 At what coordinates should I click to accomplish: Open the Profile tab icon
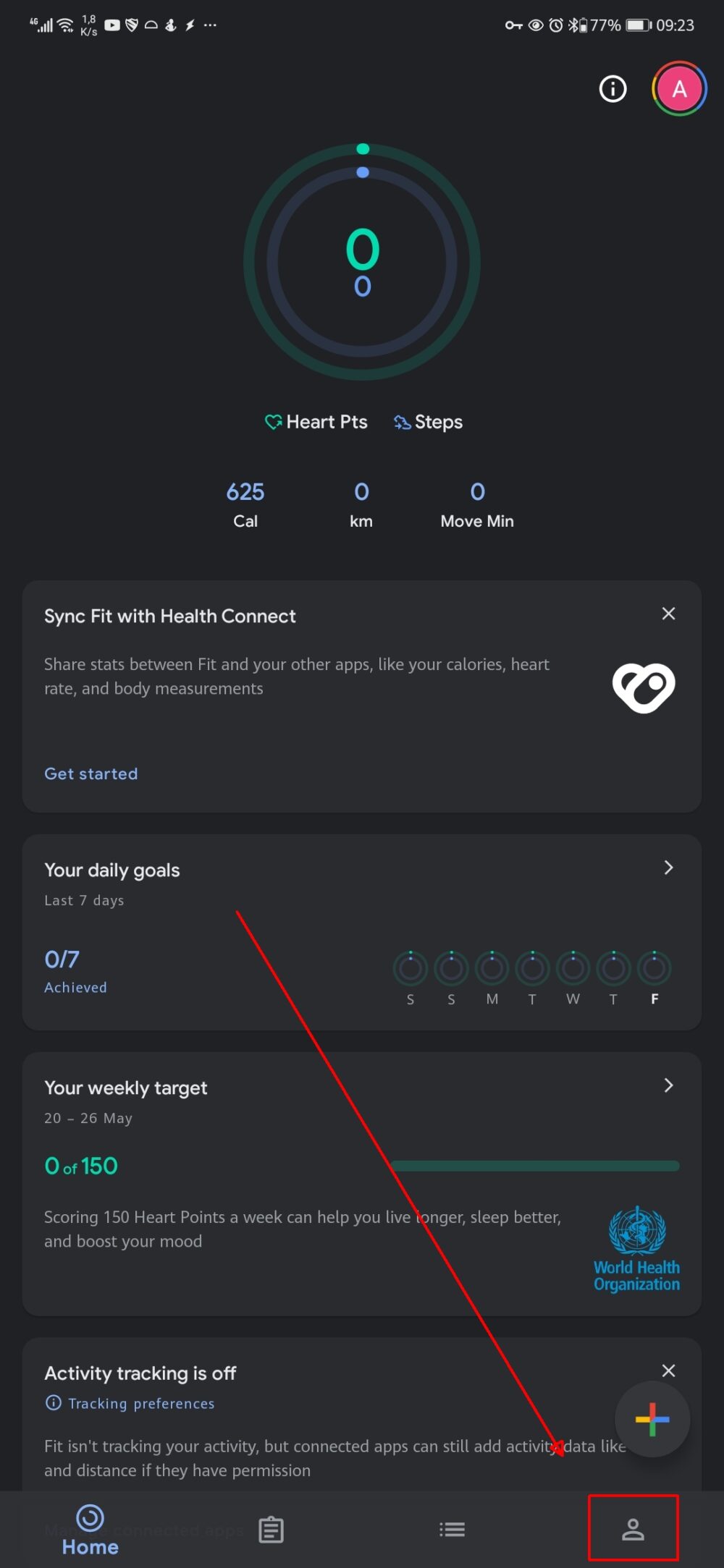click(x=633, y=1528)
